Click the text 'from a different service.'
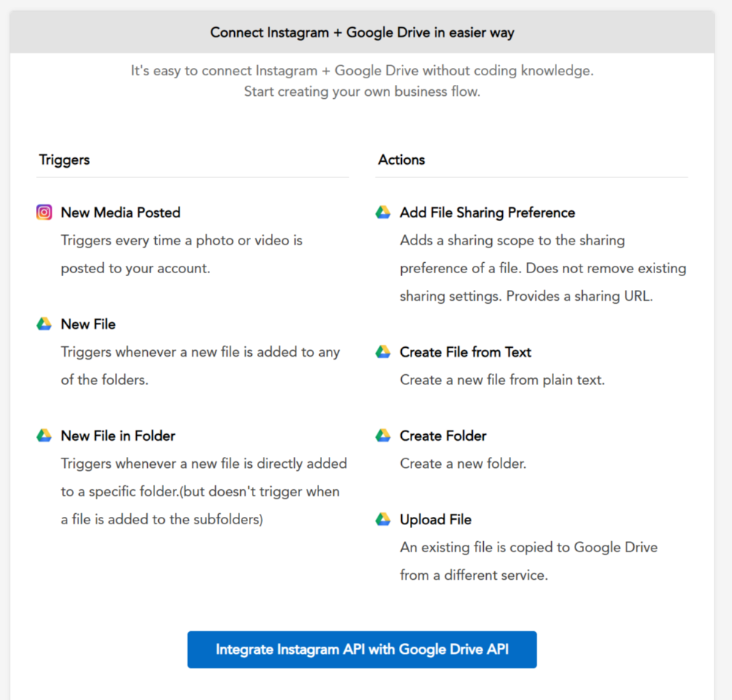Screen dimensions: 732x700 coord(474,575)
